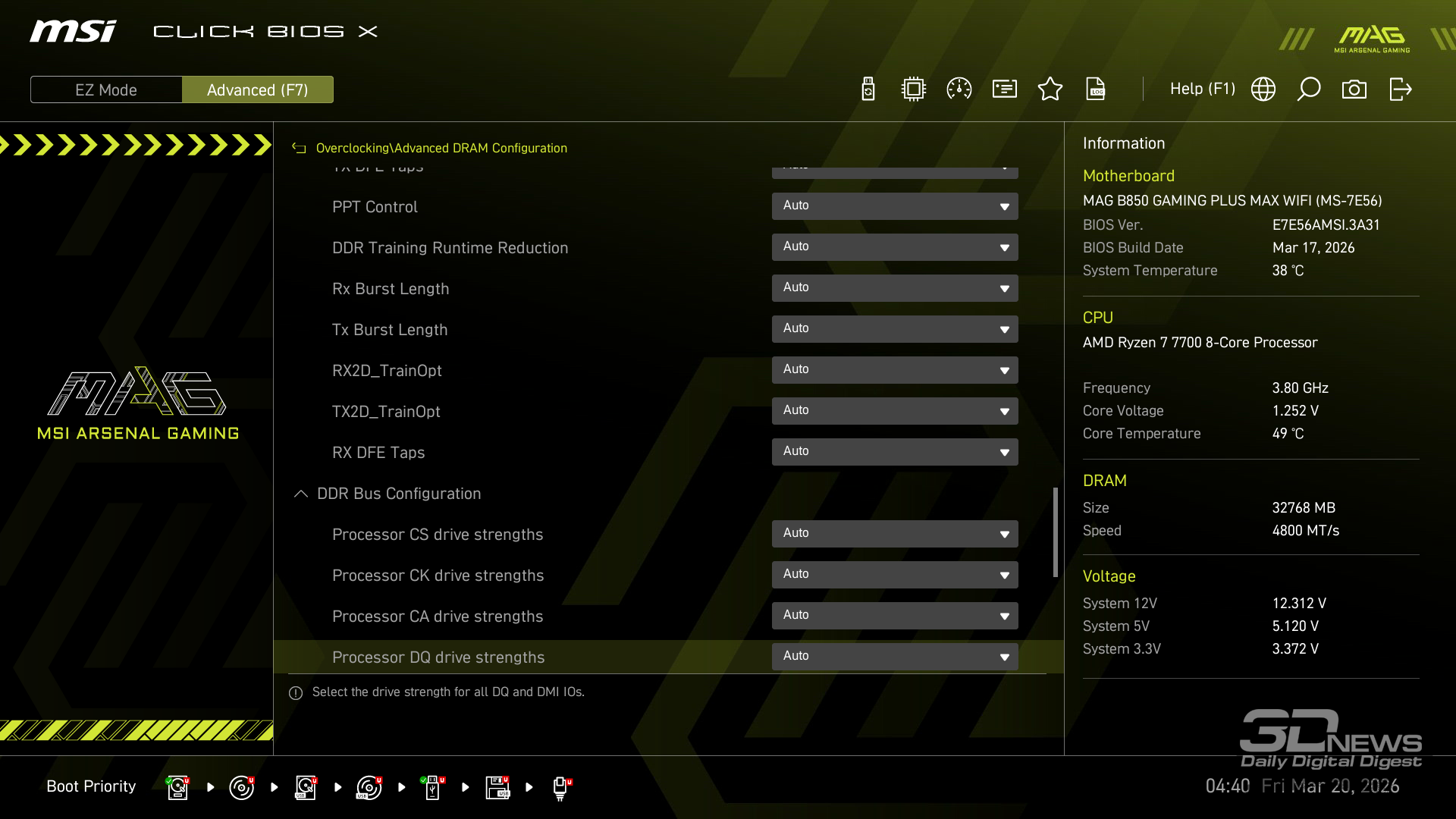Image resolution: width=1456 pixels, height=819 pixels.
Task: Open DDR Training Runtime Reduction dropdown
Action: [895, 247]
